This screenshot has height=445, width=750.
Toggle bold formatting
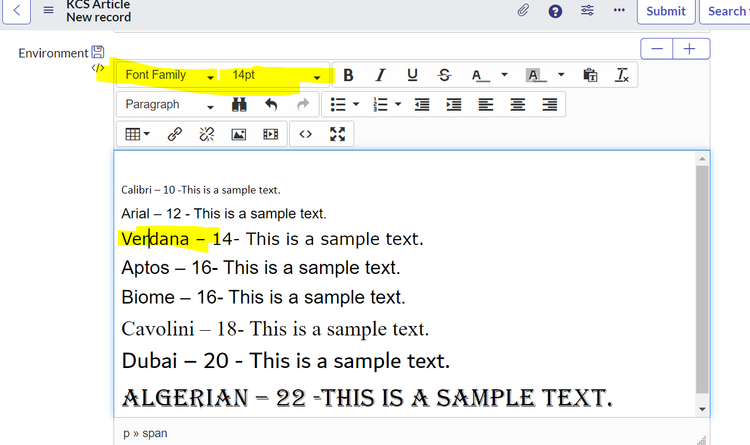(x=348, y=75)
